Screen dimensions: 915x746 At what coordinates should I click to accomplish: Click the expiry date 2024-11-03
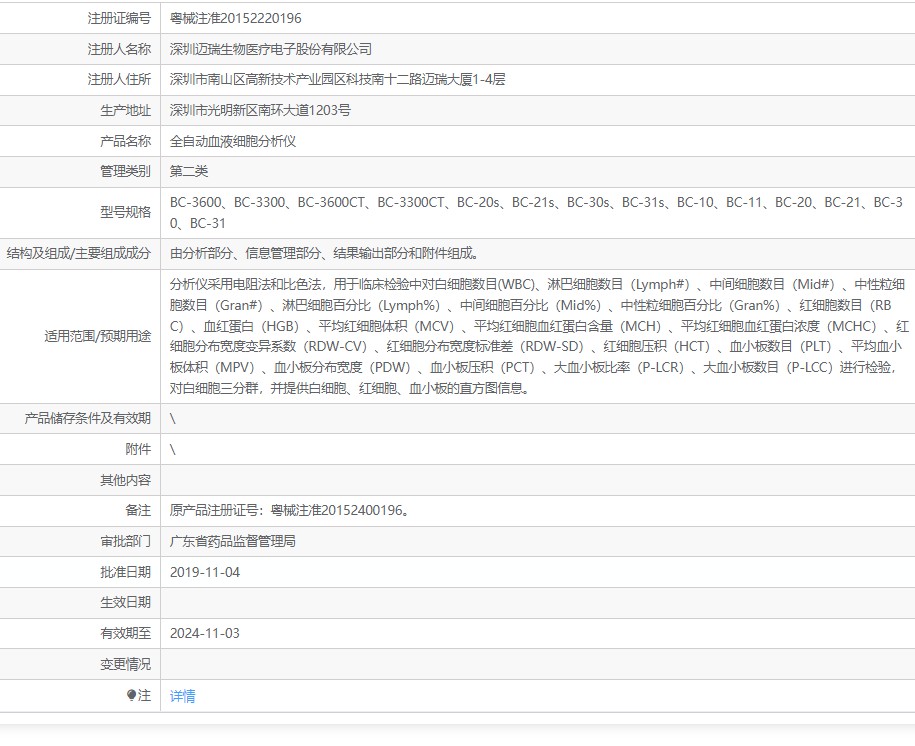205,633
